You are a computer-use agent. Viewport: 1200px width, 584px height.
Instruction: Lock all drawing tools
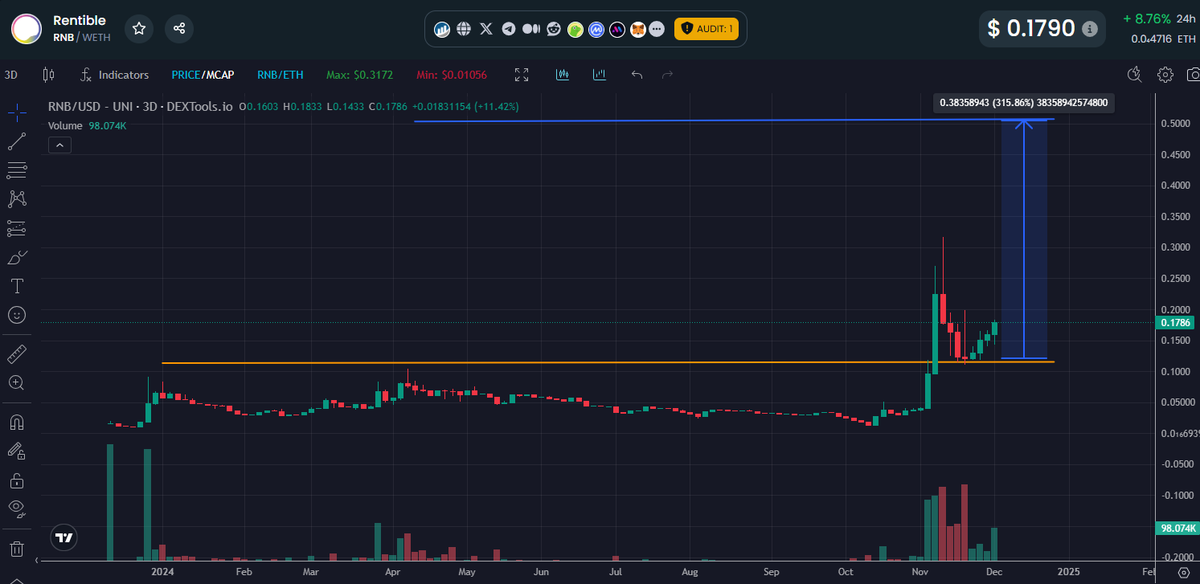click(x=16, y=480)
